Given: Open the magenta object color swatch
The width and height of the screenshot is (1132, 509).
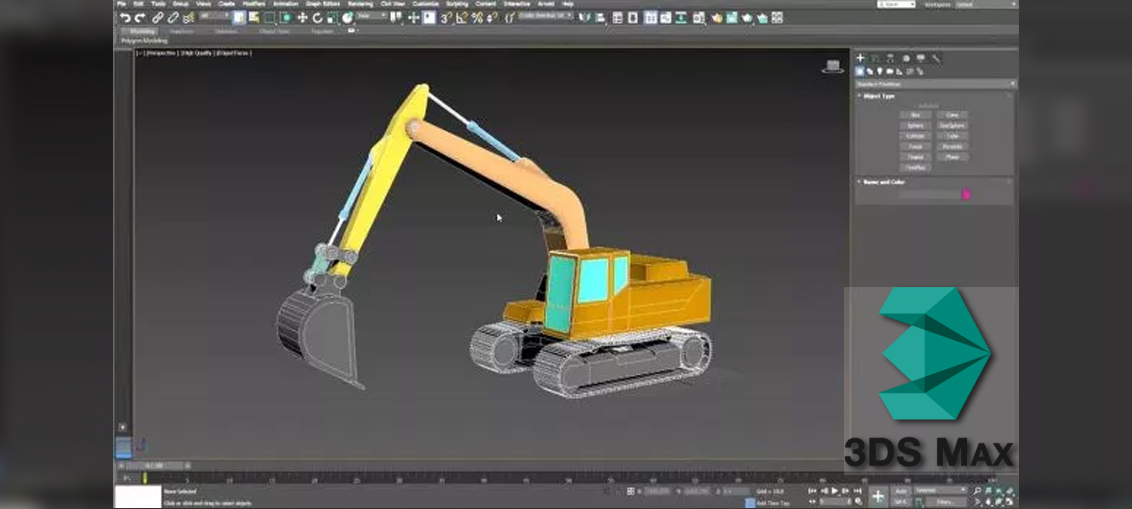Looking at the screenshot, I should click(967, 194).
